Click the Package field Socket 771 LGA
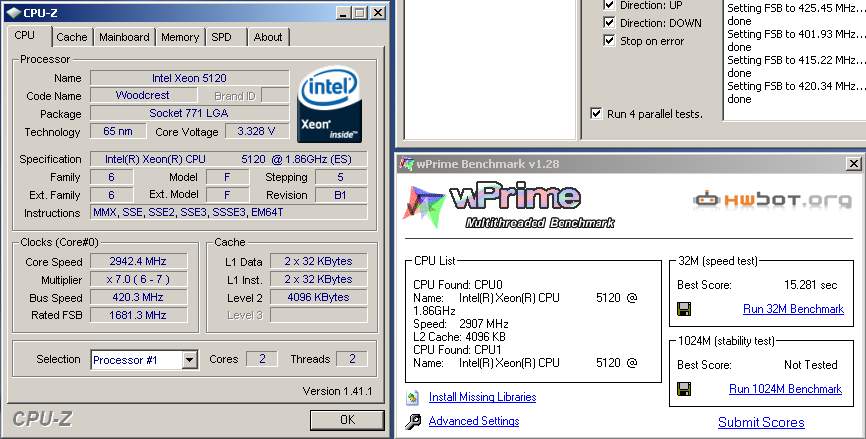 189,113
